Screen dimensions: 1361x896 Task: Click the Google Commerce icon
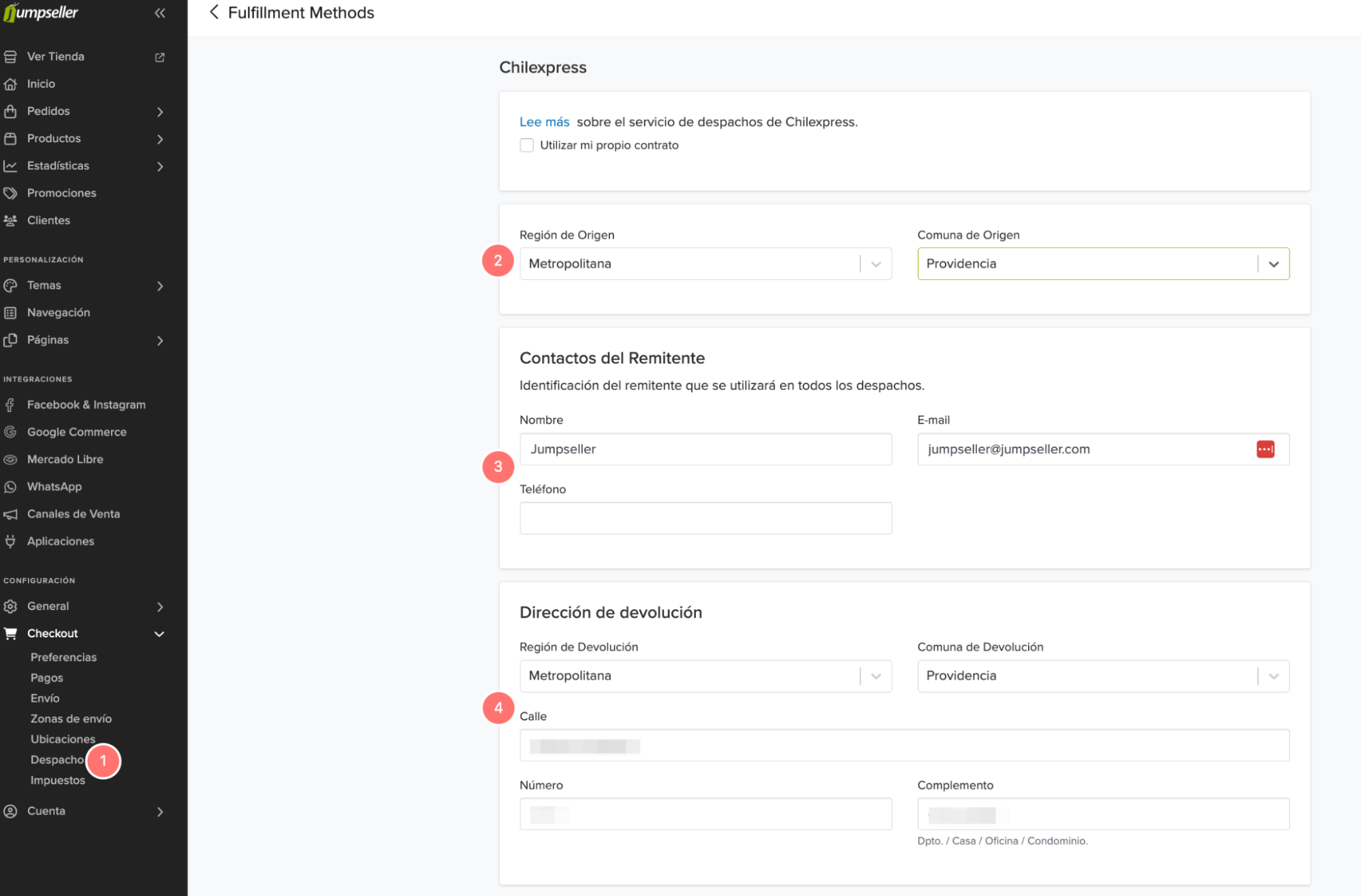[x=10, y=432]
